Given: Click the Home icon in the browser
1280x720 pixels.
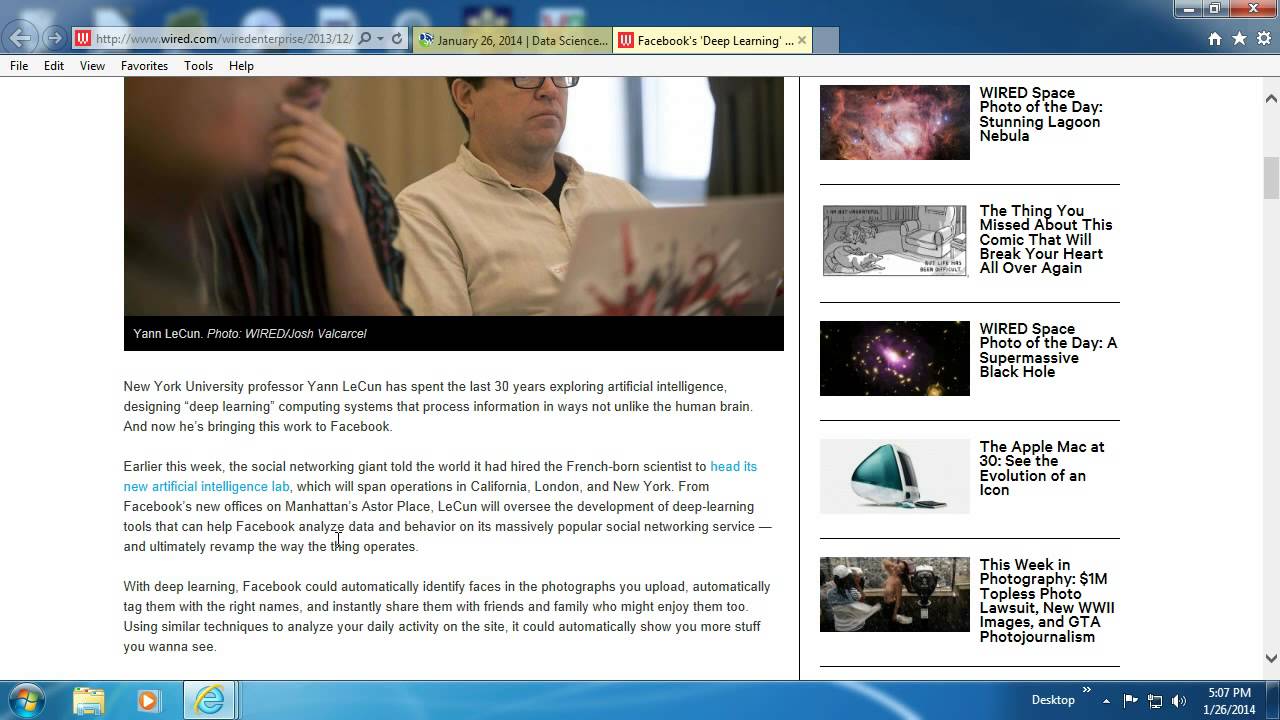Looking at the screenshot, I should tap(1214, 39).
